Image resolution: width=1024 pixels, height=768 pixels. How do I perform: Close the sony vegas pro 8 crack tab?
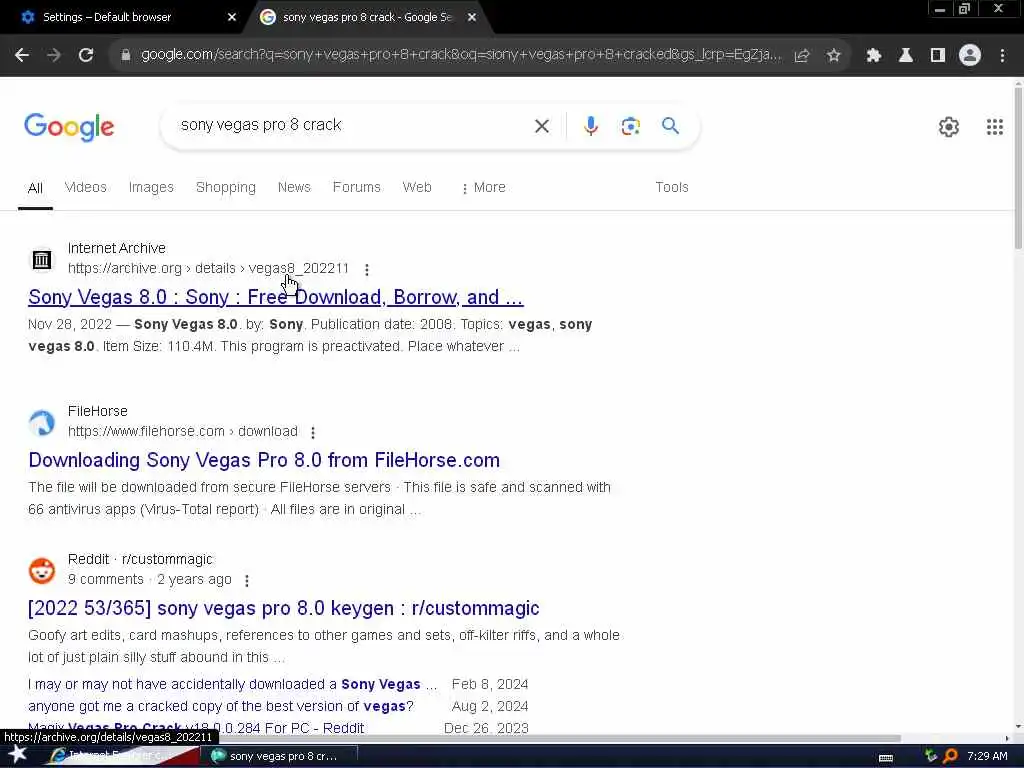tap(472, 18)
